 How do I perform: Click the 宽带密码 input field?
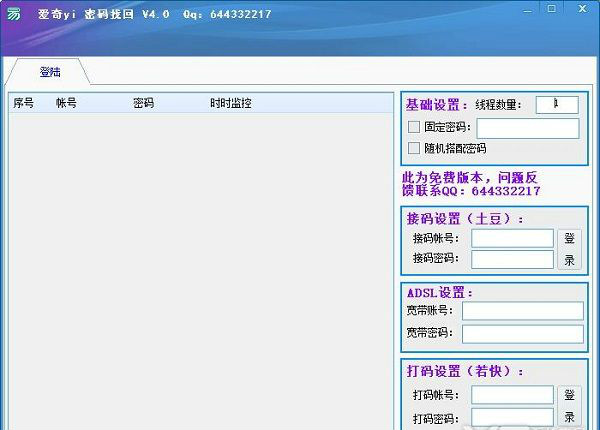(523, 334)
